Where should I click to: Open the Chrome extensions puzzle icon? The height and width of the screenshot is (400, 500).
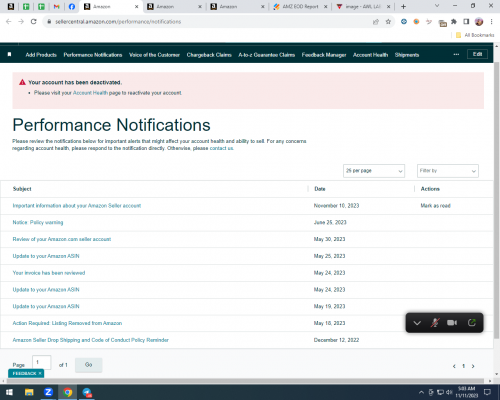pyautogui.click(x=454, y=22)
